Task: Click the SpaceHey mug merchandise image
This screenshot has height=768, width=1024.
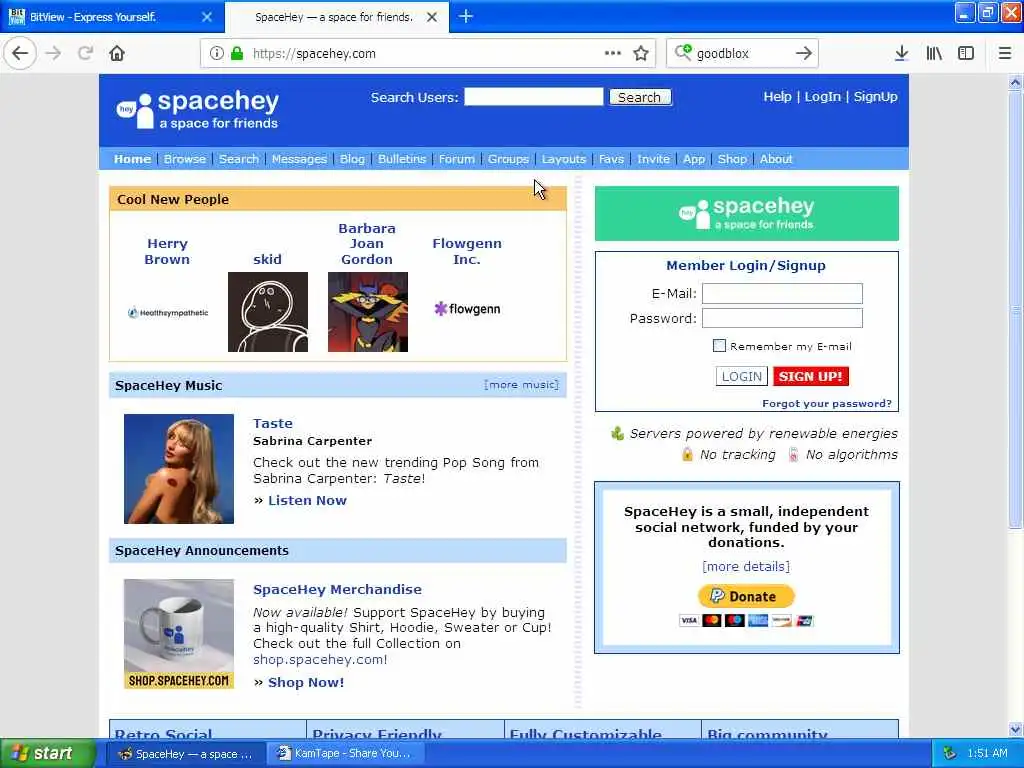Action: pos(179,634)
